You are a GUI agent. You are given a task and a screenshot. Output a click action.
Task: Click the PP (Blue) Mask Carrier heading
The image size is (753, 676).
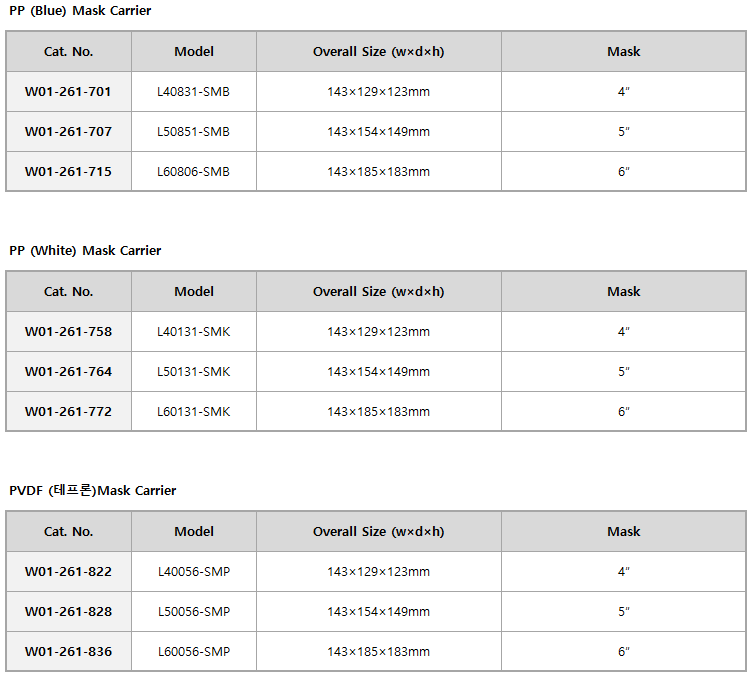tap(80, 11)
